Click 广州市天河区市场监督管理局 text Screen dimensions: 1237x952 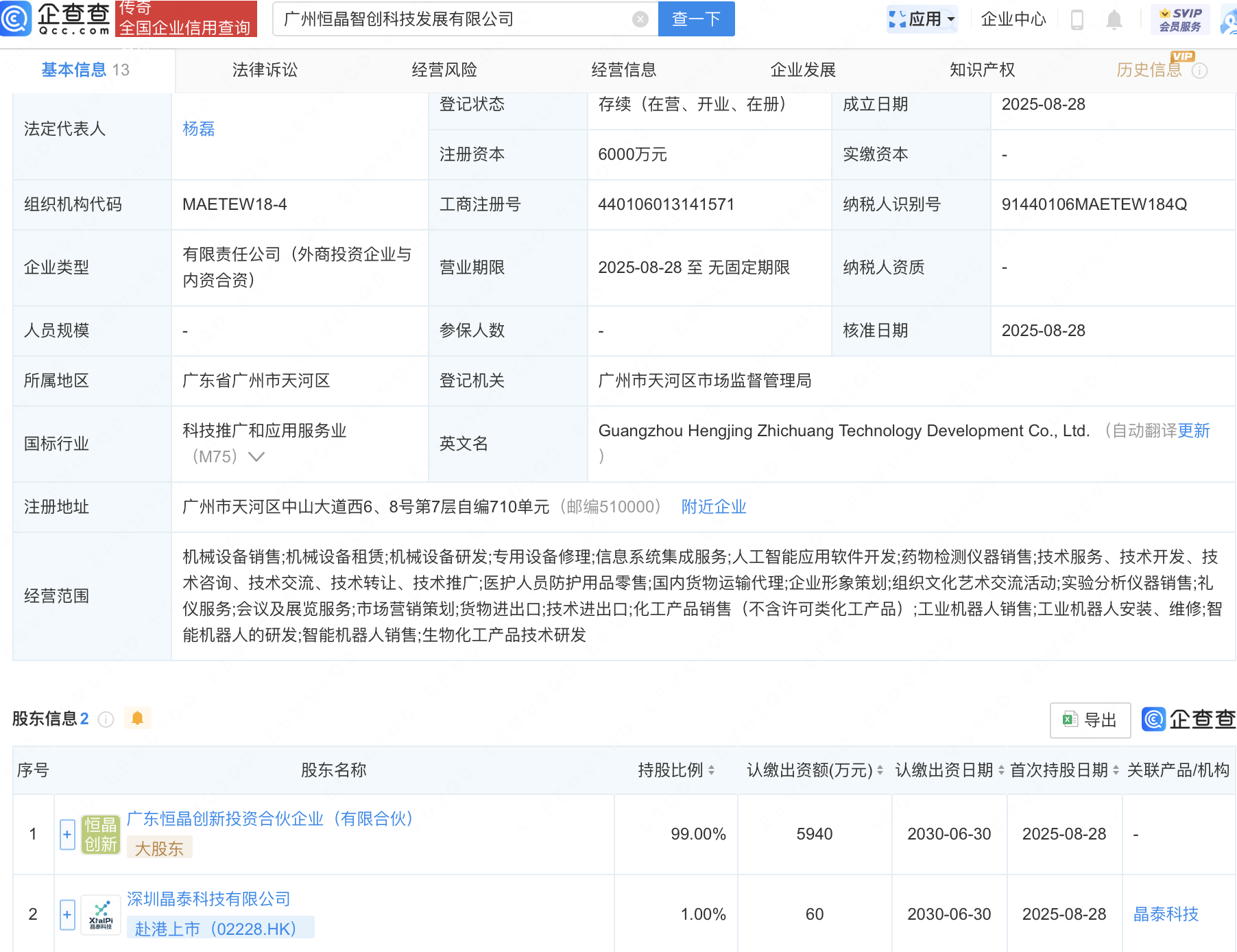tap(705, 381)
